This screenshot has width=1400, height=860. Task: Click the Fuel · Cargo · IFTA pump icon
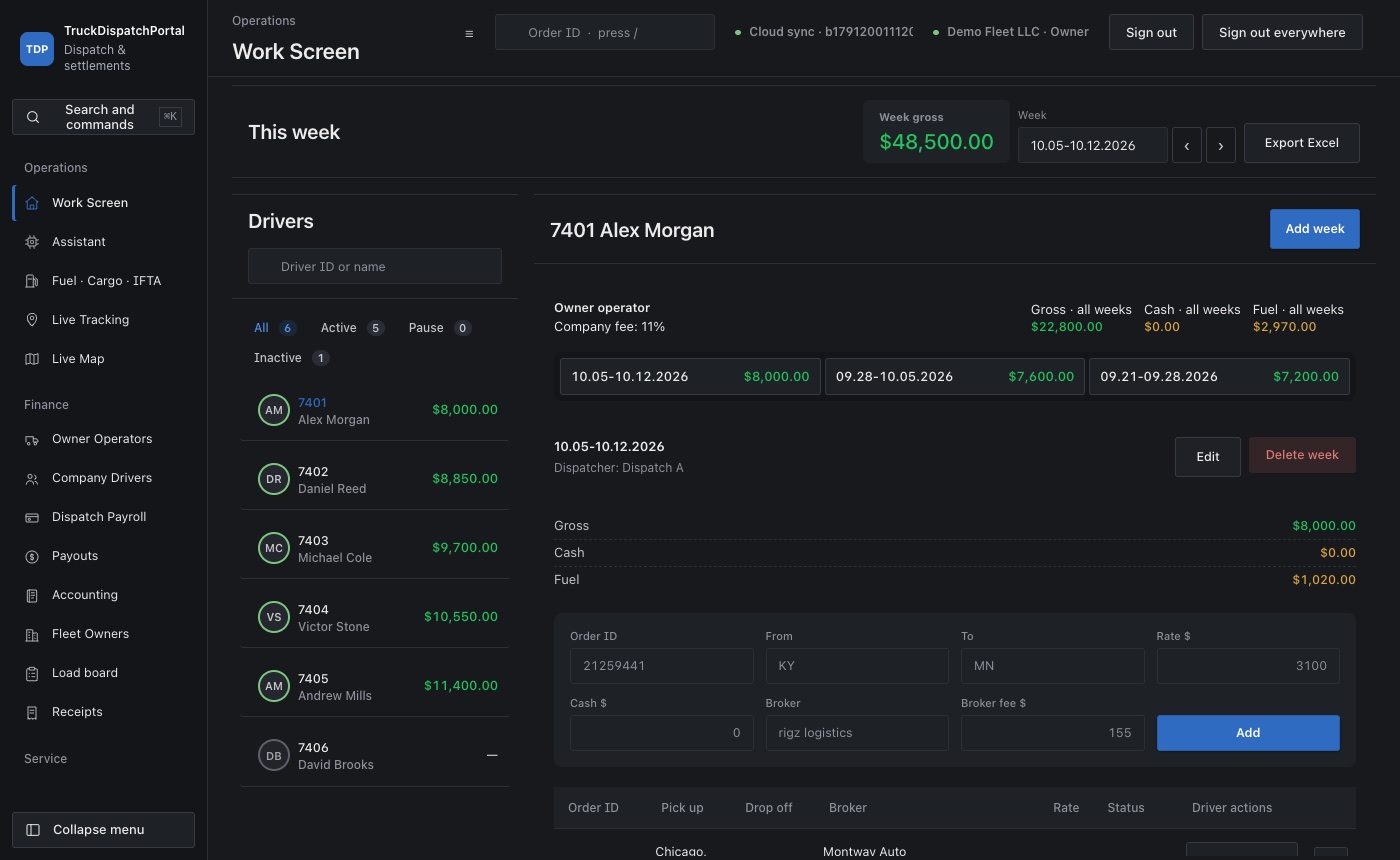tap(32, 281)
